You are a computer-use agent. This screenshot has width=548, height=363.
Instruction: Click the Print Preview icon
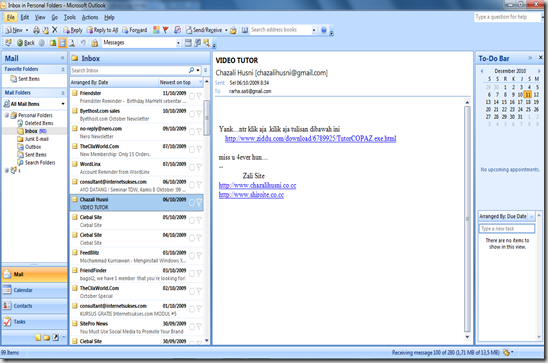72,43
